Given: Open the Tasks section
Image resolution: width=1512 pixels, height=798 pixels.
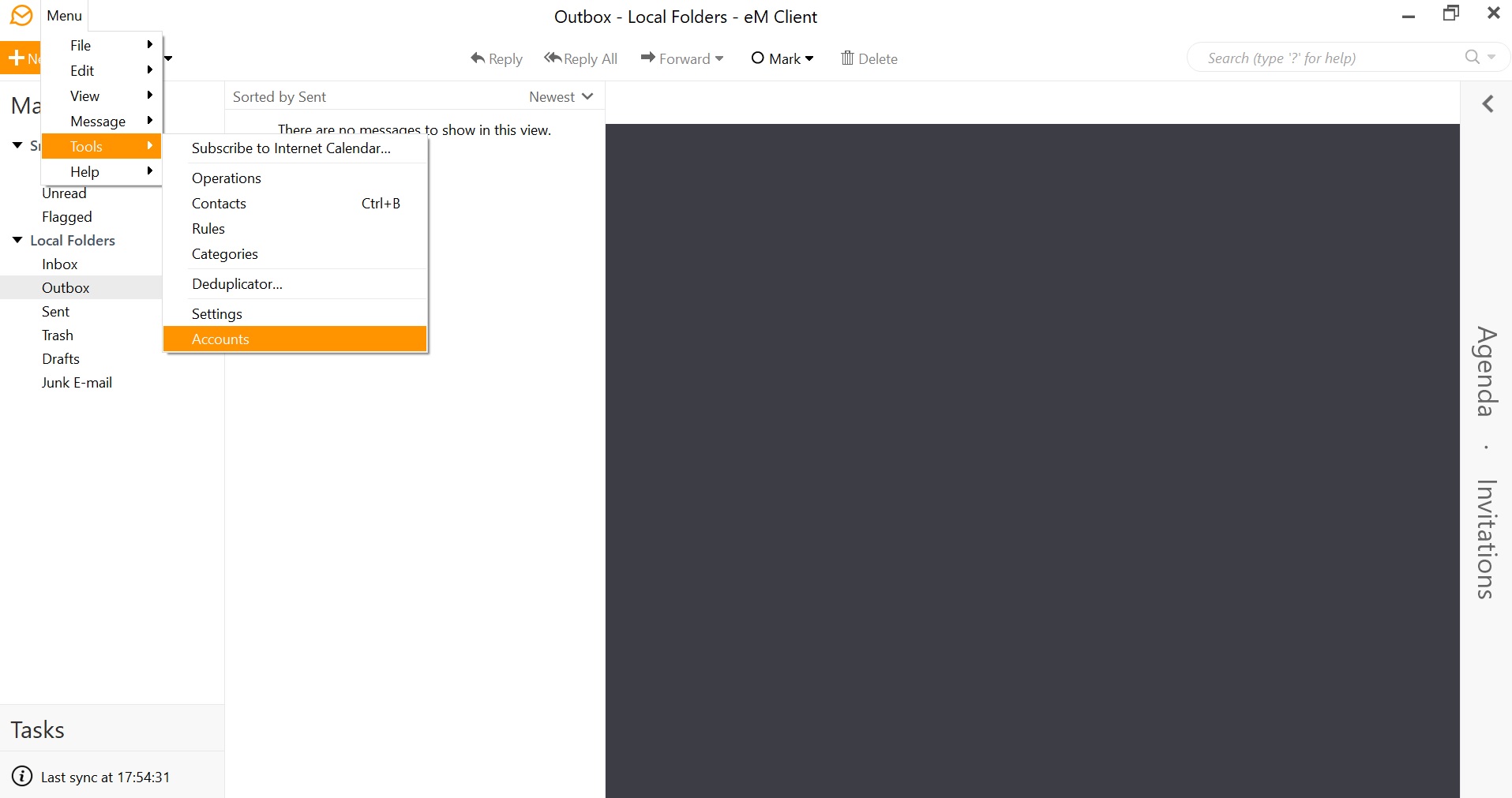Looking at the screenshot, I should pos(37,729).
